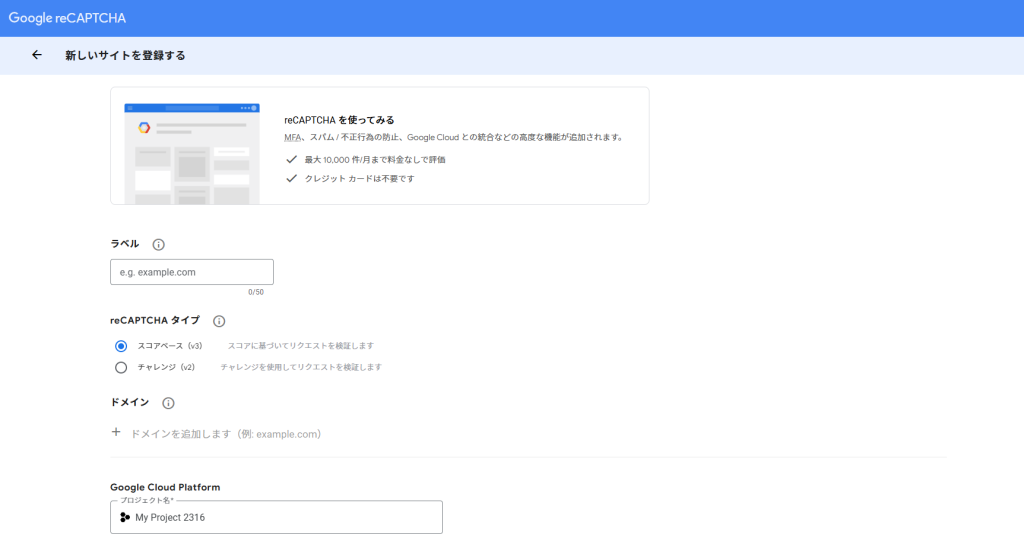Image resolution: width=1024 pixels, height=538 pixels.
Task: Click クレジット カードは不要です text
Action: coord(359,179)
